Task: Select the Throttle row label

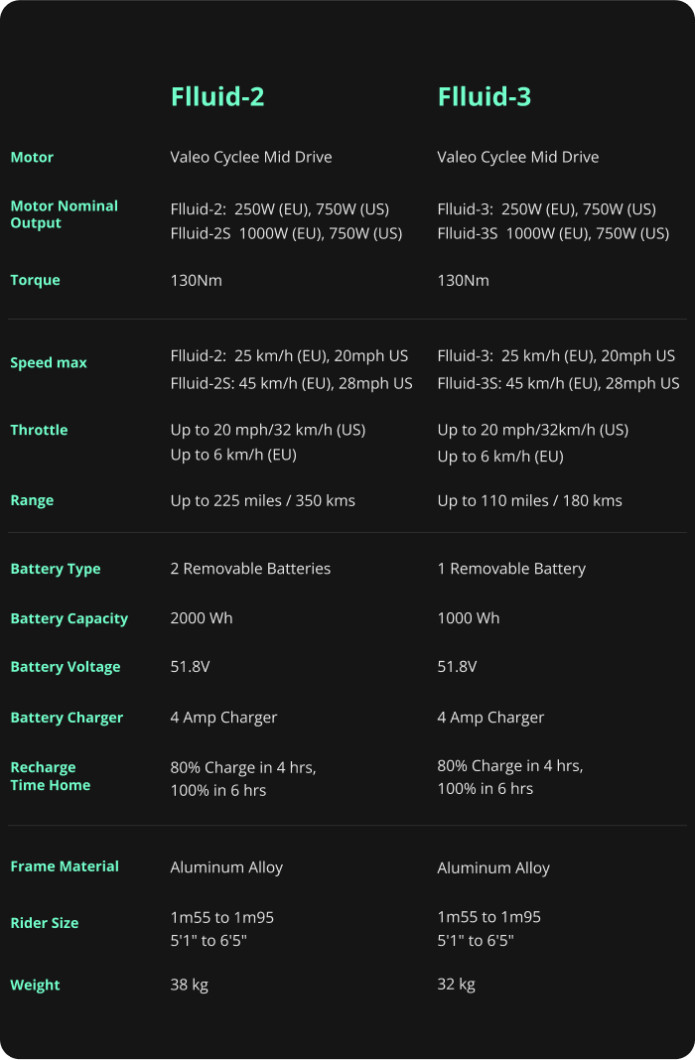Action: point(39,430)
